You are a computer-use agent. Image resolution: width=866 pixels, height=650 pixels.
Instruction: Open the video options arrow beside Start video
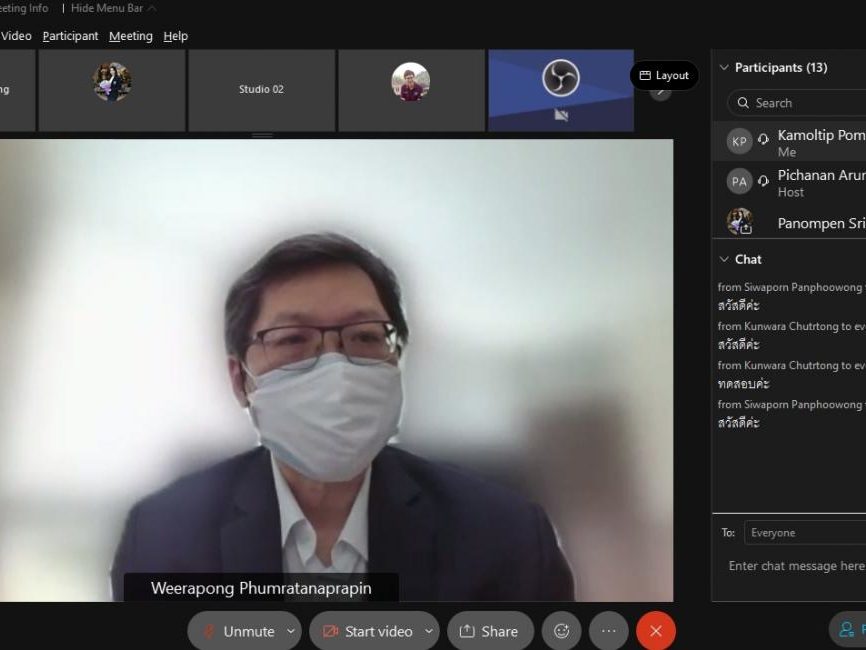click(x=429, y=631)
